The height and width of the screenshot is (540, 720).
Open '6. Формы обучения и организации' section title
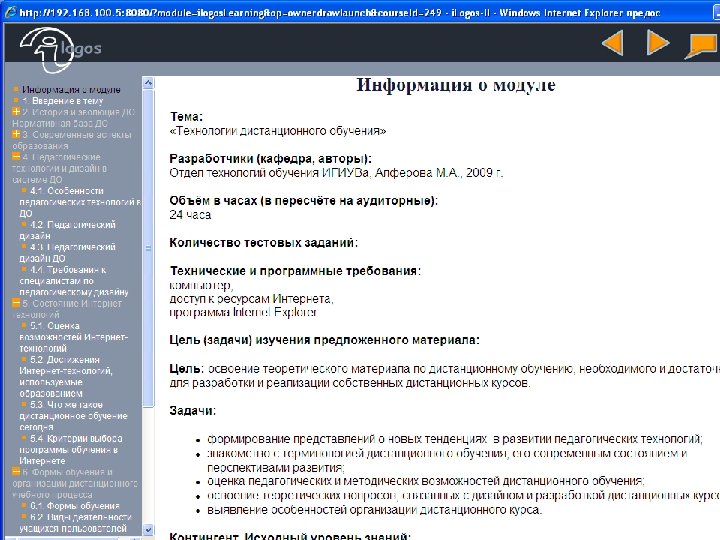pos(75,483)
